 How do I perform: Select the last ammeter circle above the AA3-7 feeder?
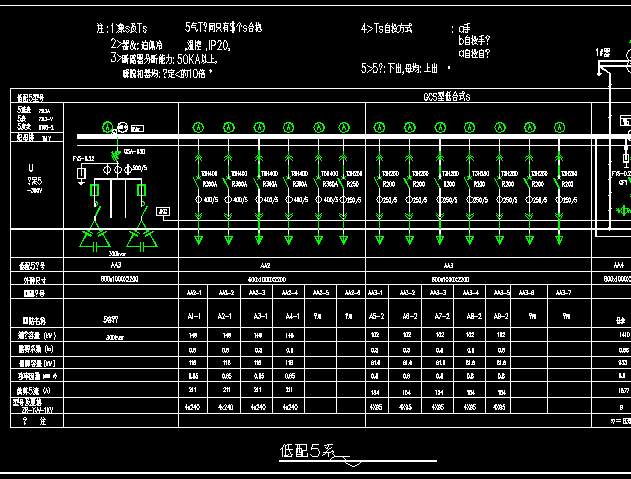[559, 128]
